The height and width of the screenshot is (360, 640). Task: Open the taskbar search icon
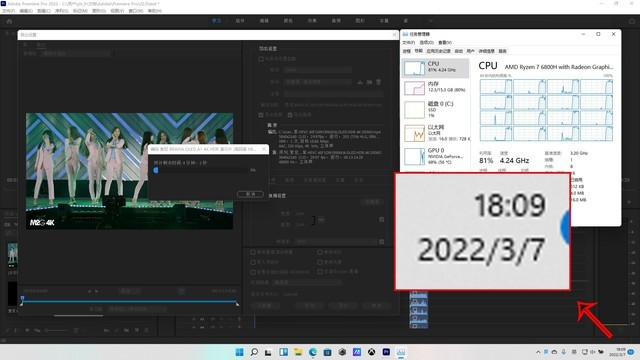tap(254, 352)
